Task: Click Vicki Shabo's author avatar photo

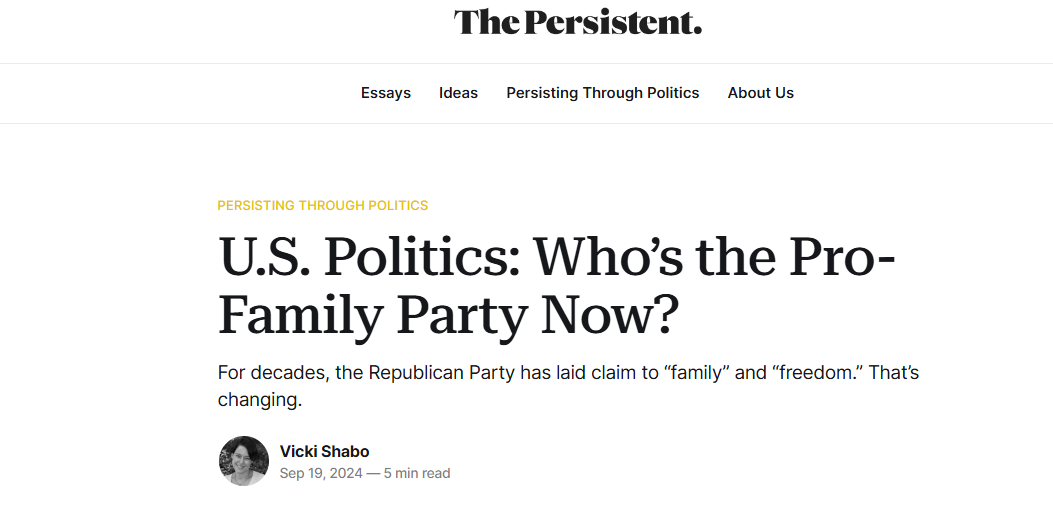Action: pyautogui.click(x=244, y=461)
